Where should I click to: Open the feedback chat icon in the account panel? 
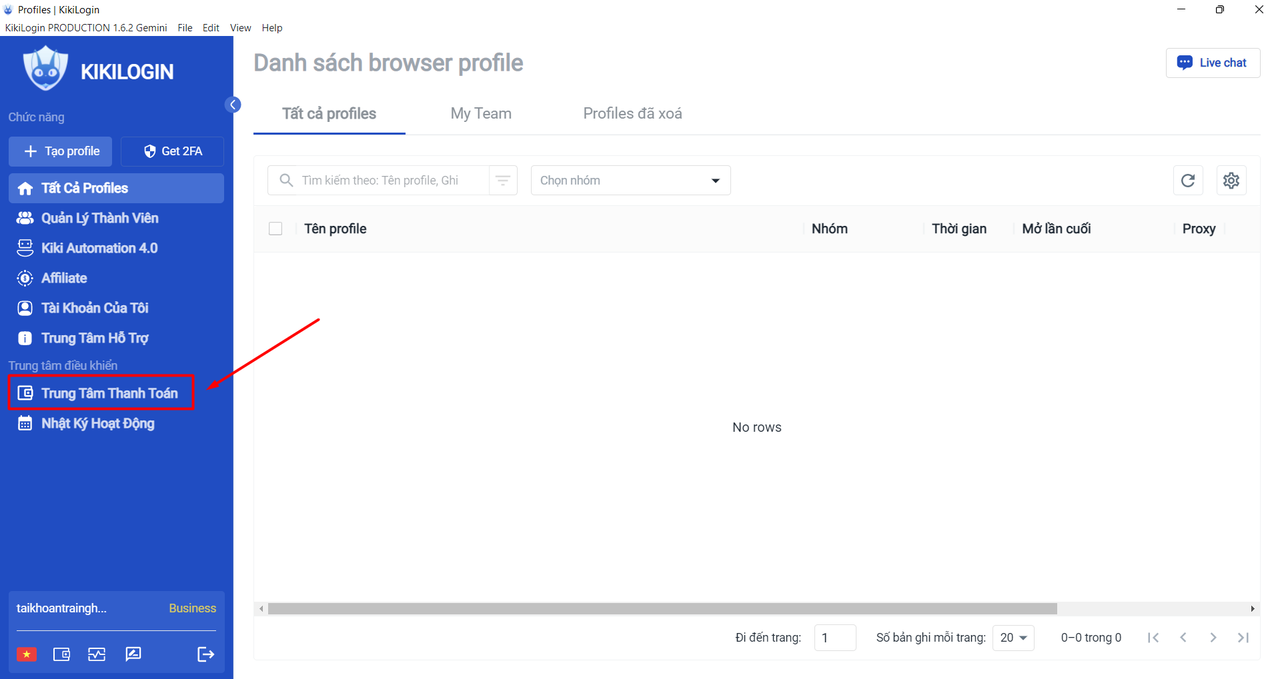pyautogui.click(x=133, y=654)
